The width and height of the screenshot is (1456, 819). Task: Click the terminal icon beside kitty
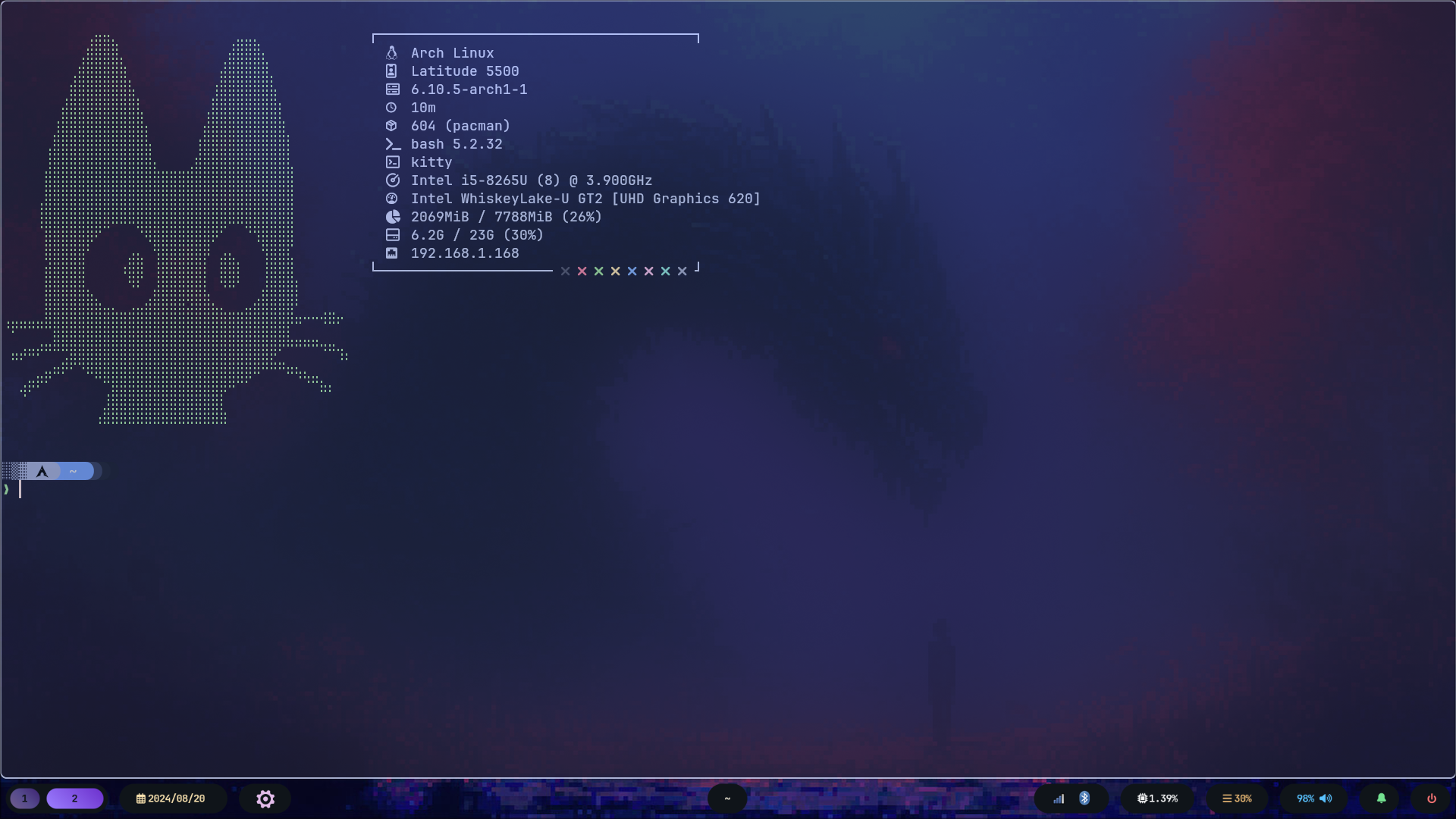click(x=392, y=162)
